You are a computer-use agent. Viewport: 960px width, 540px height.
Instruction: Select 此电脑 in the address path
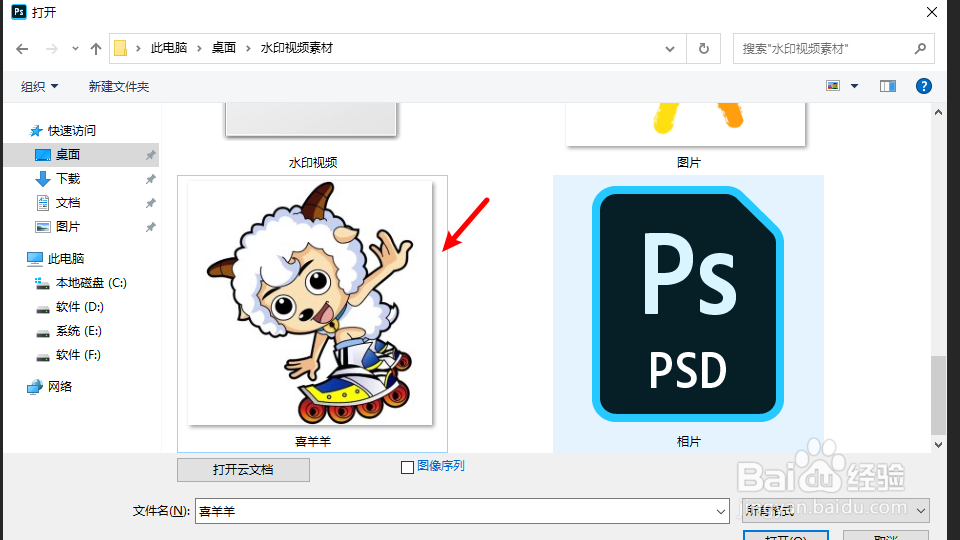point(169,48)
